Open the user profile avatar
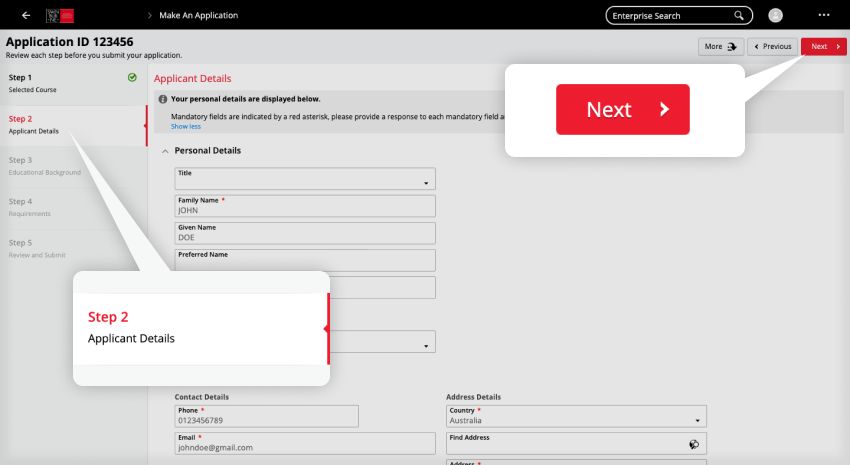850x465 pixels. pyautogui.click(x=776, y=16)
